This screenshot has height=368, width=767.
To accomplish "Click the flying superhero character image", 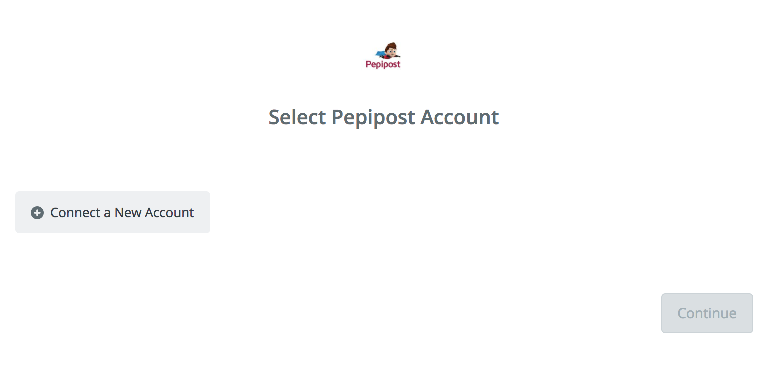I will click(x=388, y=50).
